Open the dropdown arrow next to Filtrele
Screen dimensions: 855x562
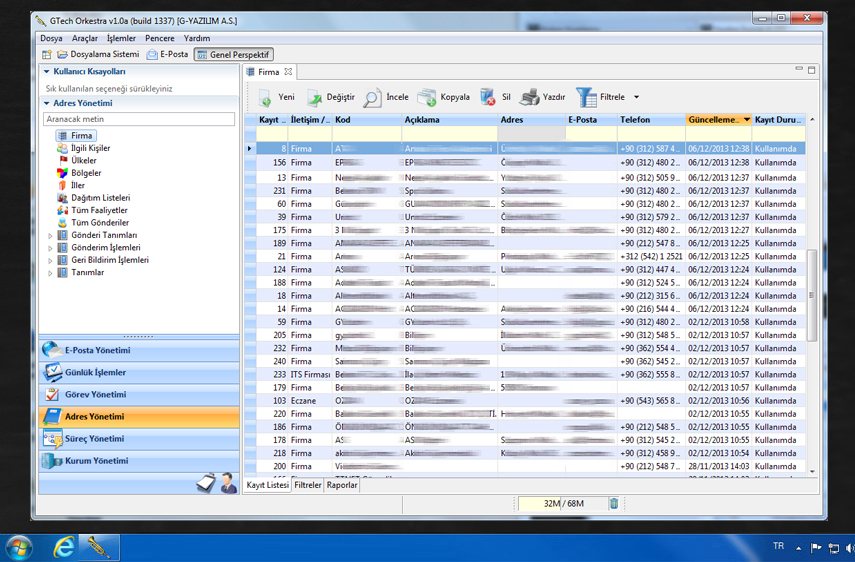[637, 98]
